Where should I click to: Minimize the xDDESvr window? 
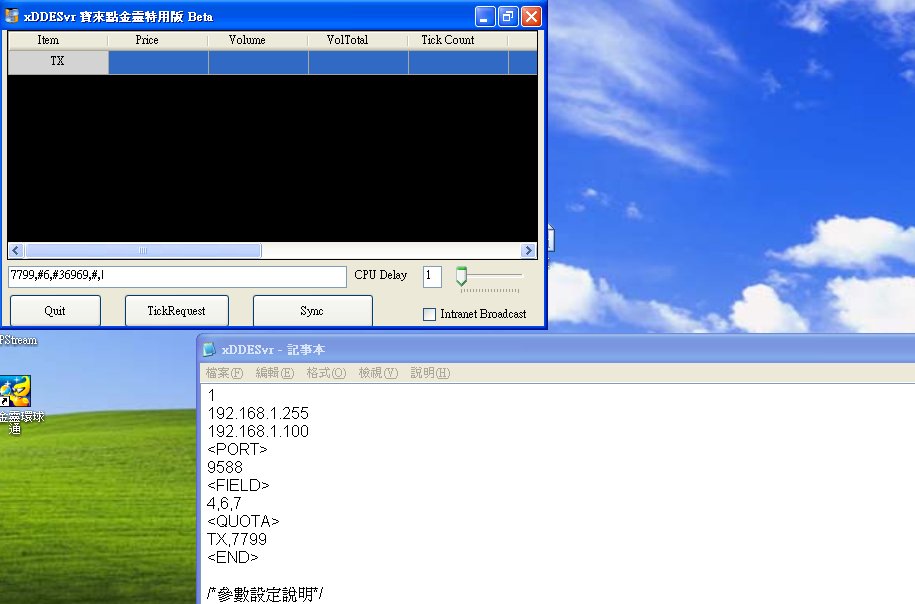485,17
